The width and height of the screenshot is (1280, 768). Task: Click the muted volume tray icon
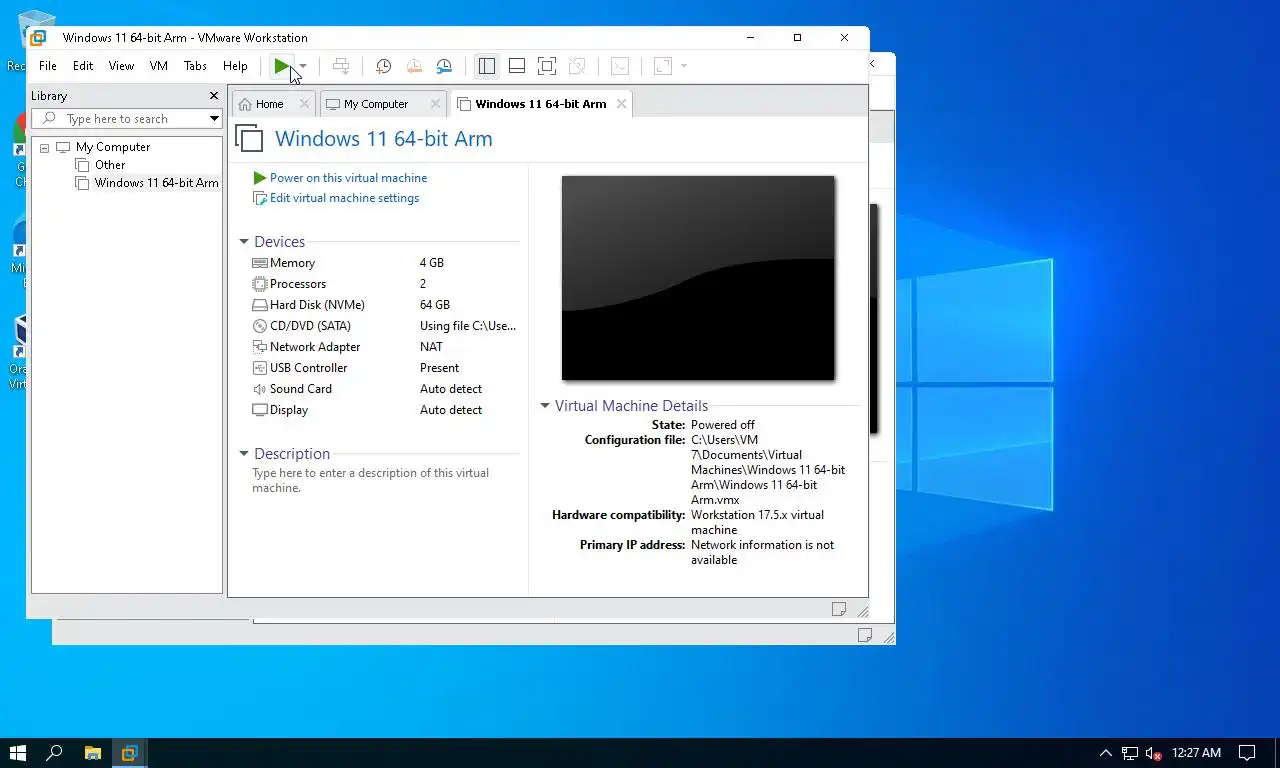pyautogui.click(x=1153, y=753)
